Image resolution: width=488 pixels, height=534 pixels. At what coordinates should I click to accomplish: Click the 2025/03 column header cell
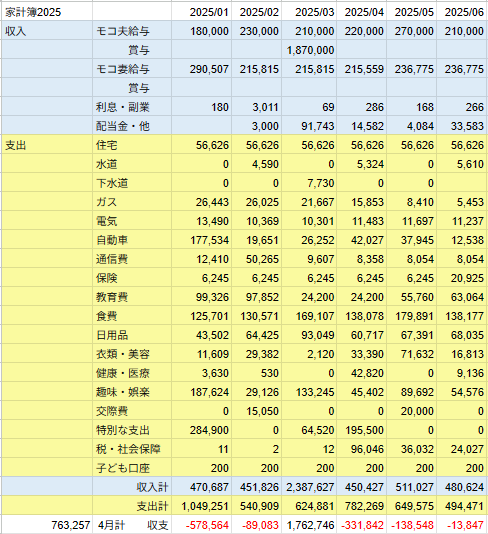pos(309,12)
